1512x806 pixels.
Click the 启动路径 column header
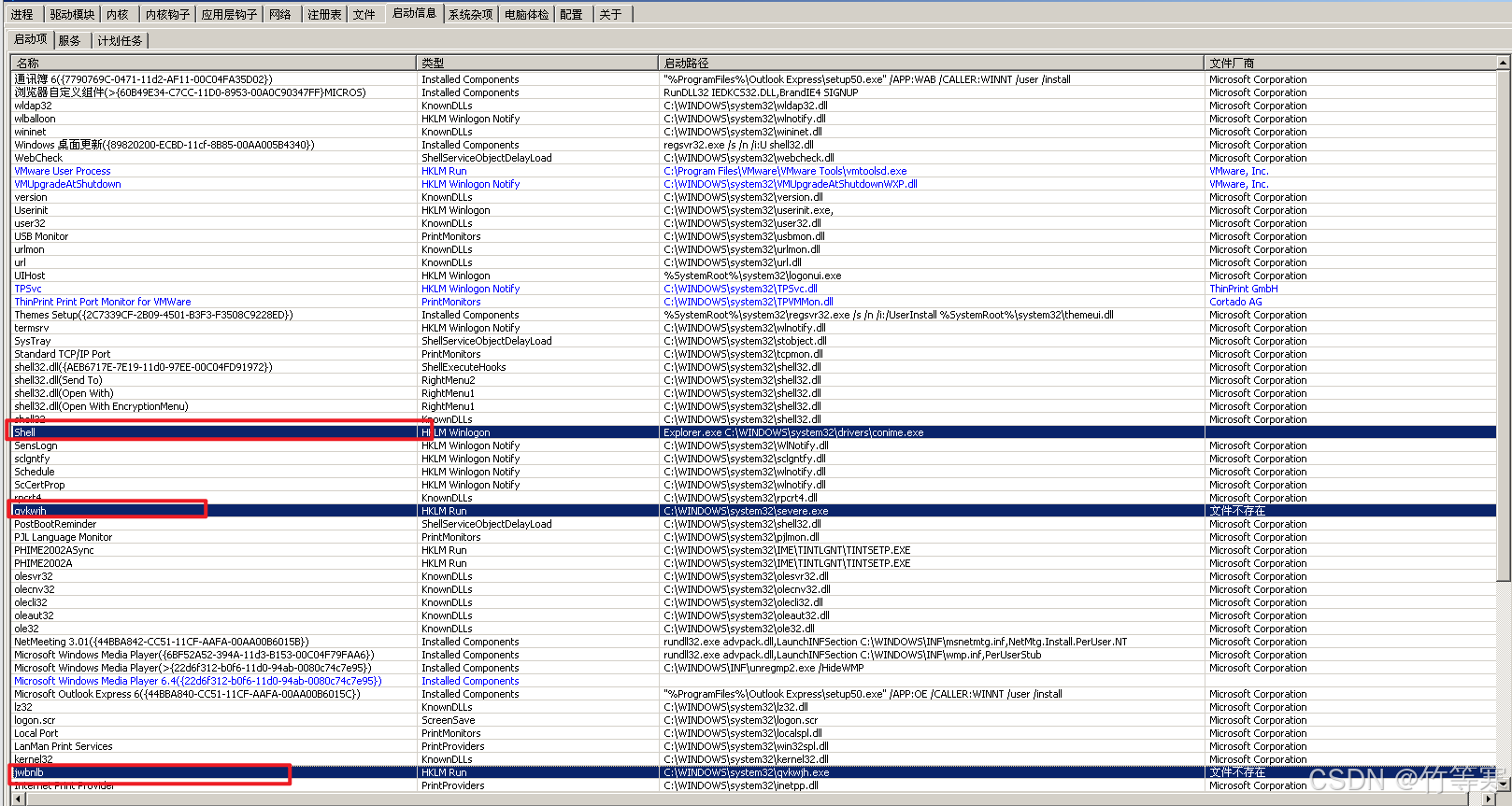[x=930, y=63]
